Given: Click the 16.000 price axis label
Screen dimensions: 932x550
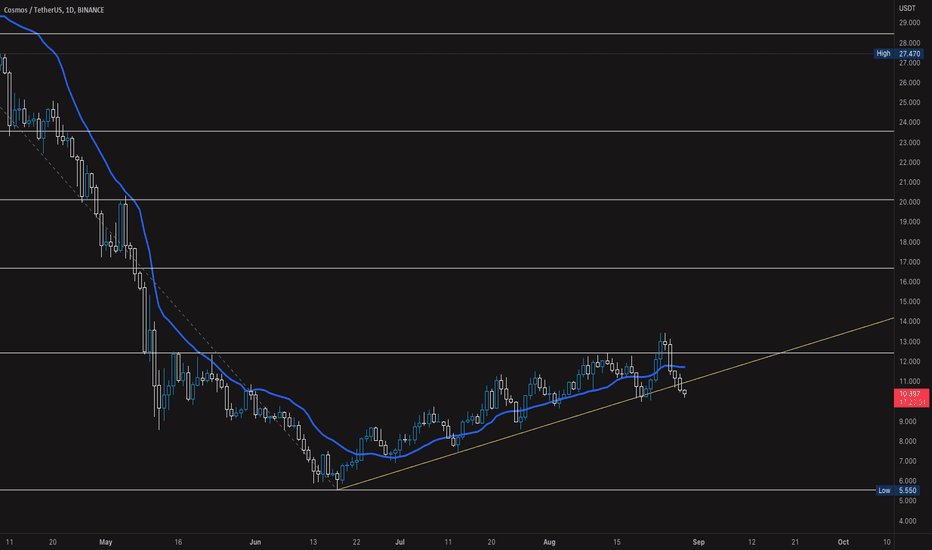Looking at the screenshot, I should tap(909, 282).
